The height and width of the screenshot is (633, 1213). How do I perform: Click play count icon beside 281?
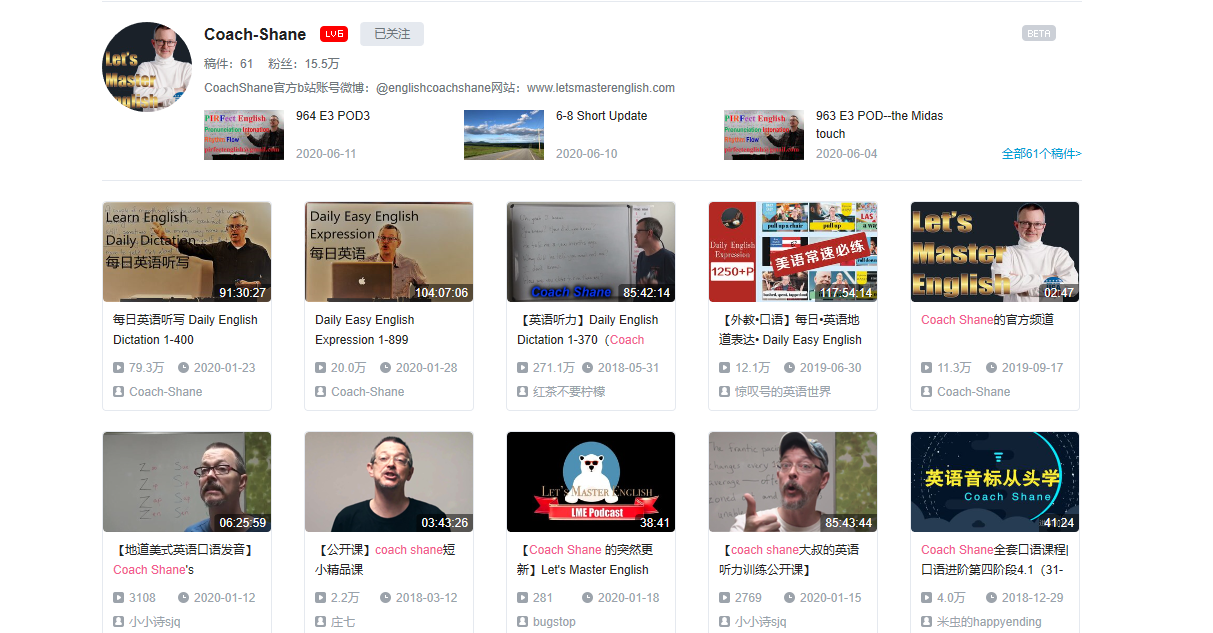click(x=523, y=598)
